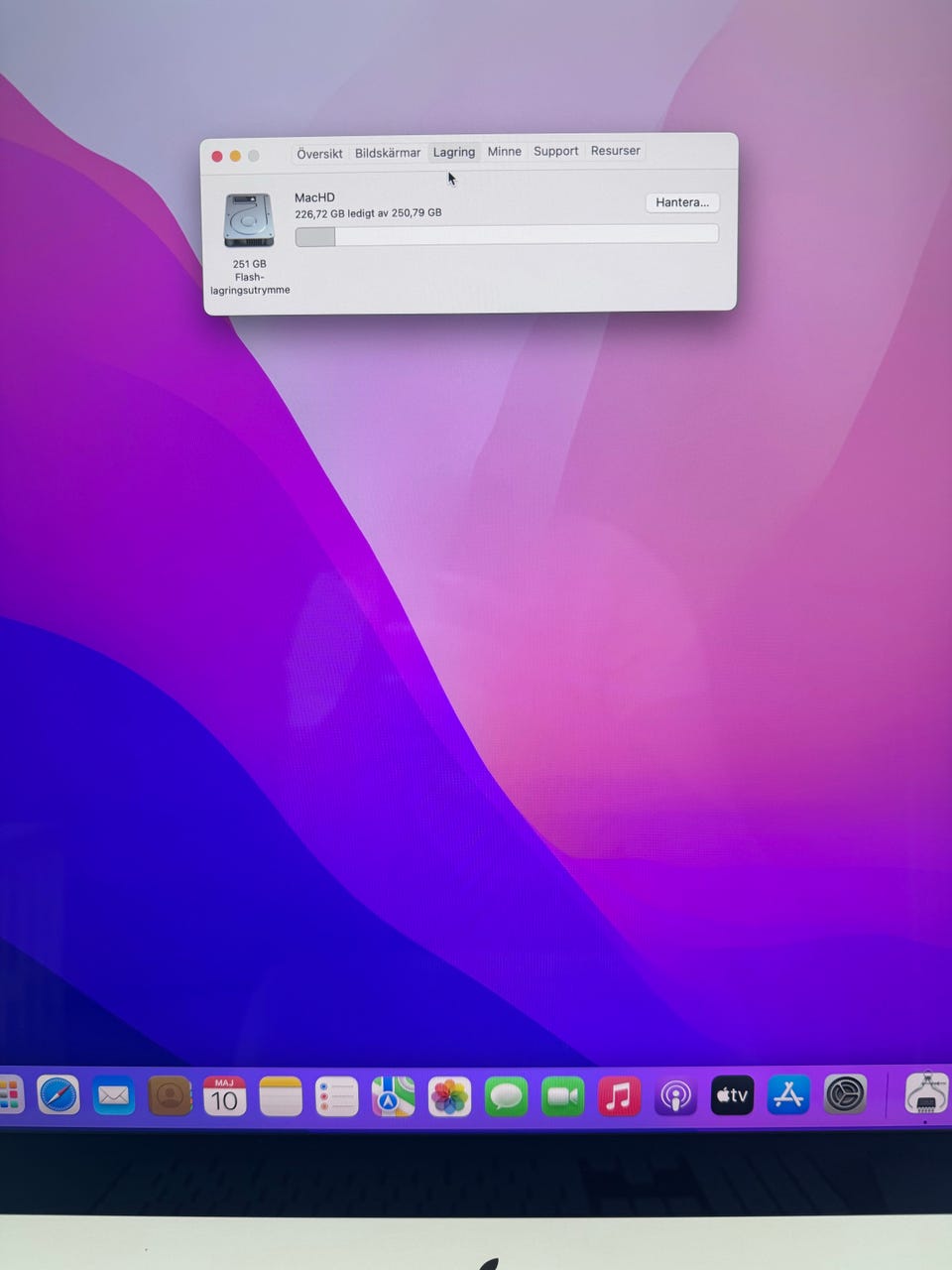Open Messages from the Dock
The width and height of the screenshot is (952, 1270).
click(506, 1096)
